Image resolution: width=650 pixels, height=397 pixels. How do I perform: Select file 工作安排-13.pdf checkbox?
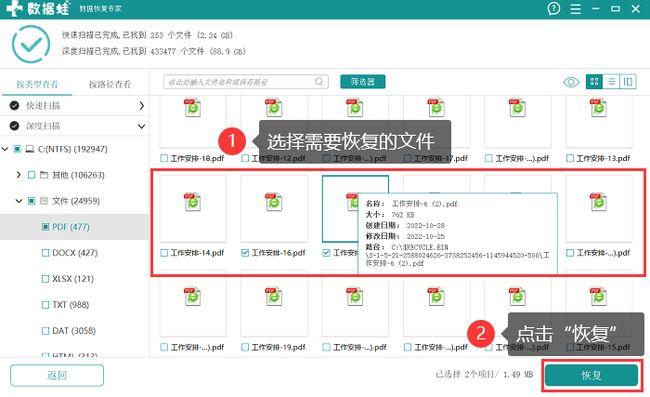(x=570, y=158)
